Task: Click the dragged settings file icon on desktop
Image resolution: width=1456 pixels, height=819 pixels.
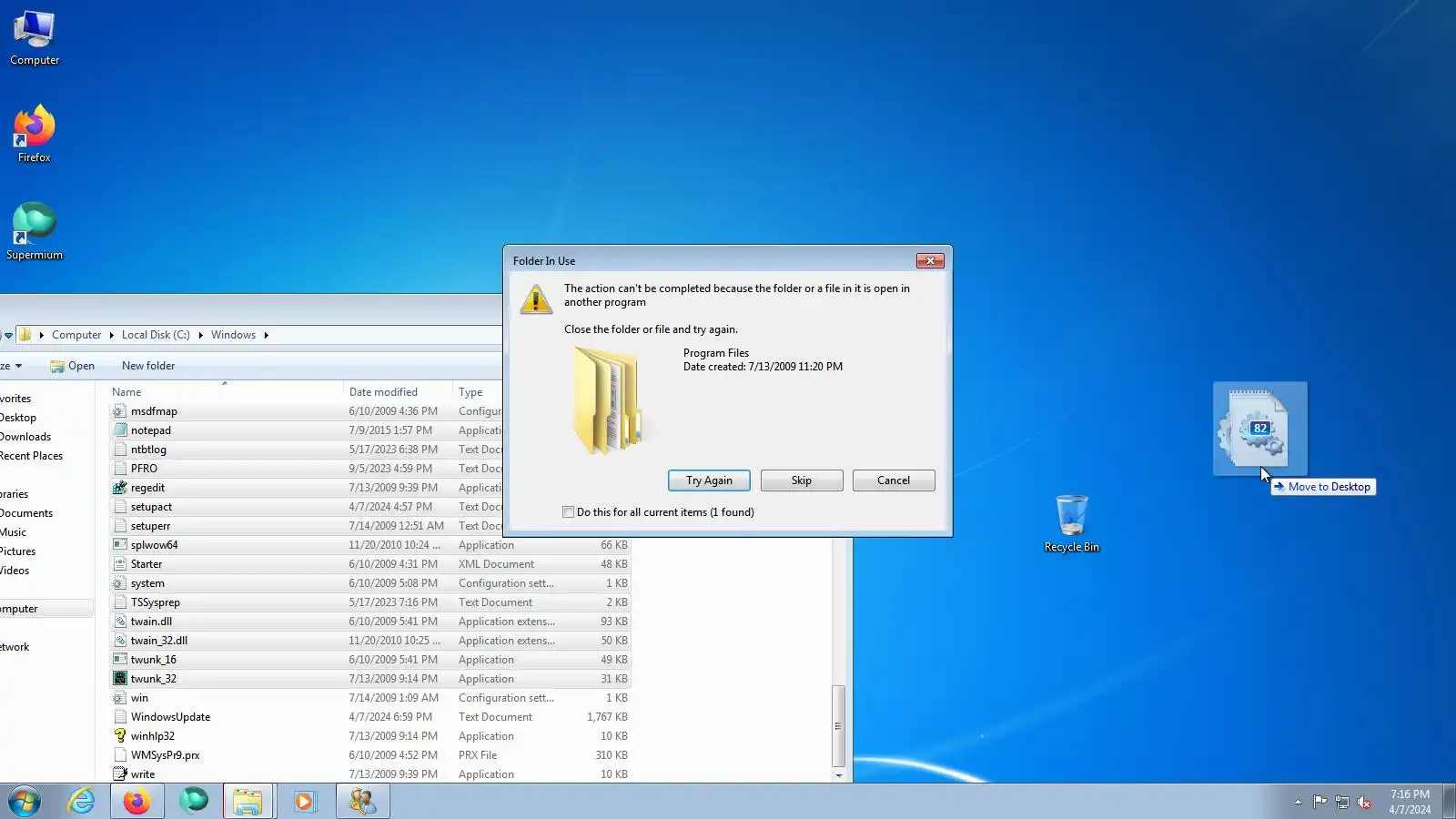Action: (1259, 428)
